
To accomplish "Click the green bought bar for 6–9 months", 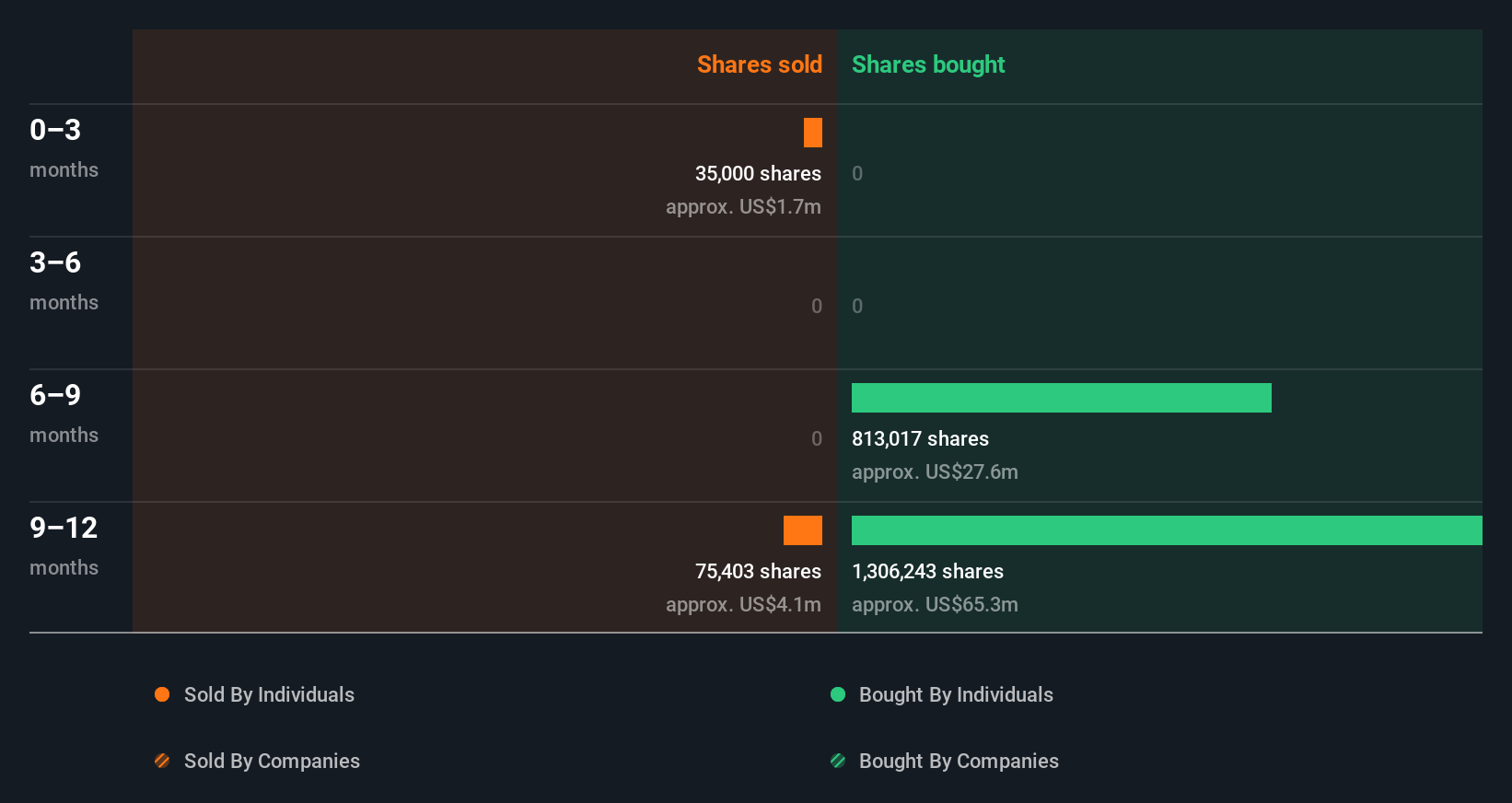I will (x=1062, y=398).
